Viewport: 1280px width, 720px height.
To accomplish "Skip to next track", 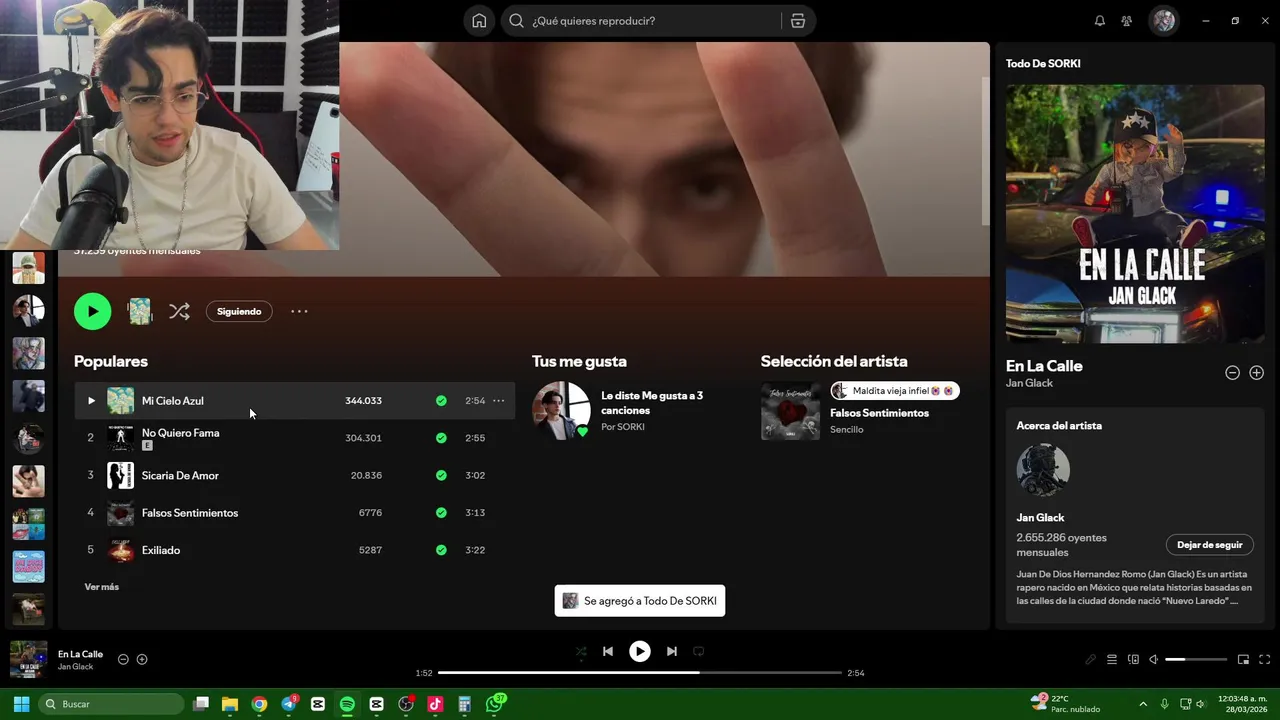I will pyautogui.click(x=672, y=651).
